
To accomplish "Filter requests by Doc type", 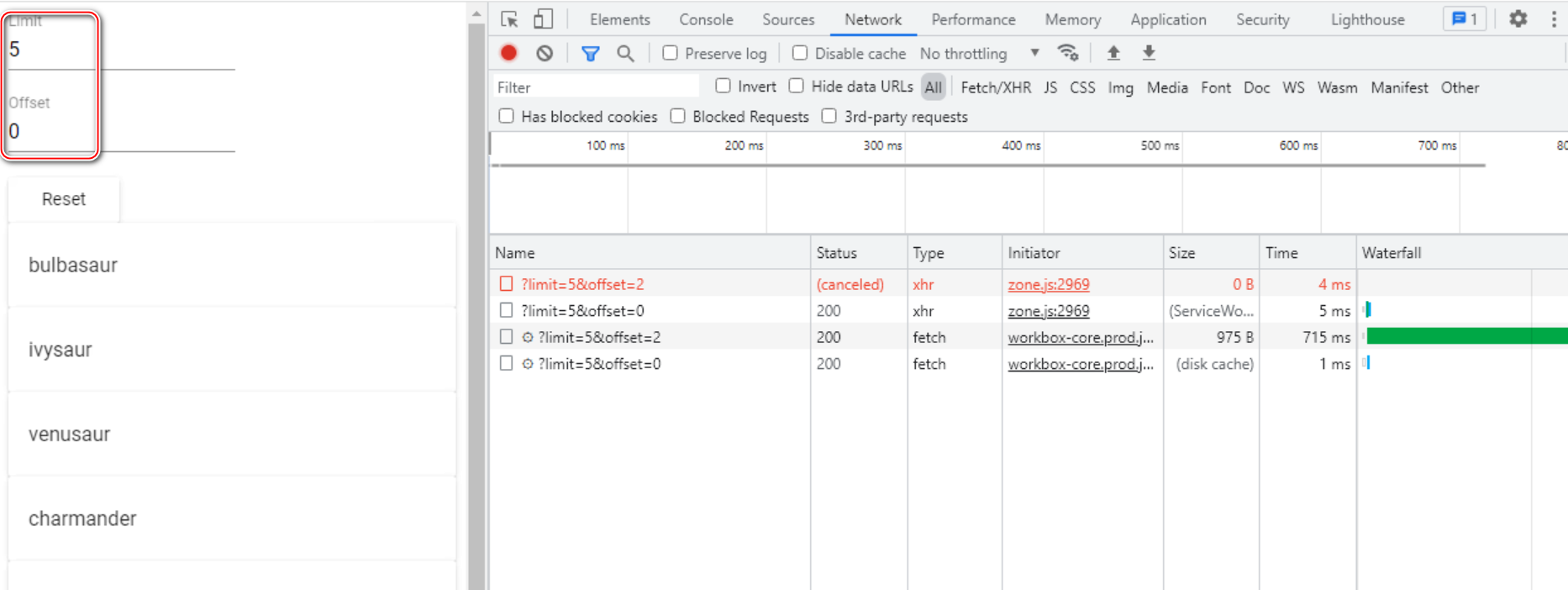I will click(x=1256, y=87).
